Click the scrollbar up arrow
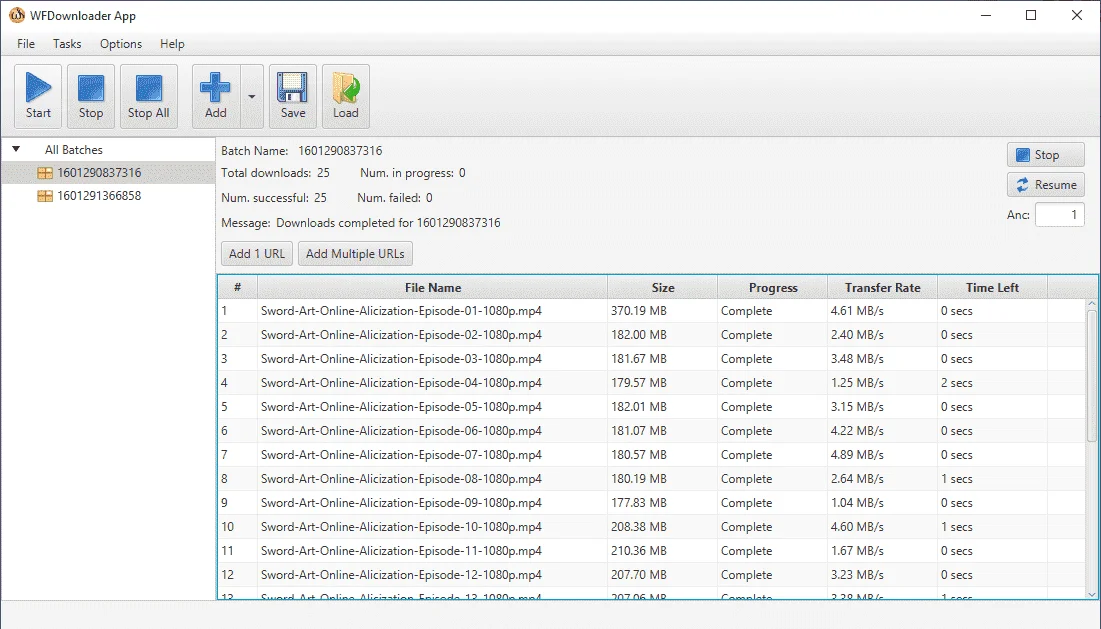Viewport: 1101px width, 629px height. click(x=1091, y=304)
